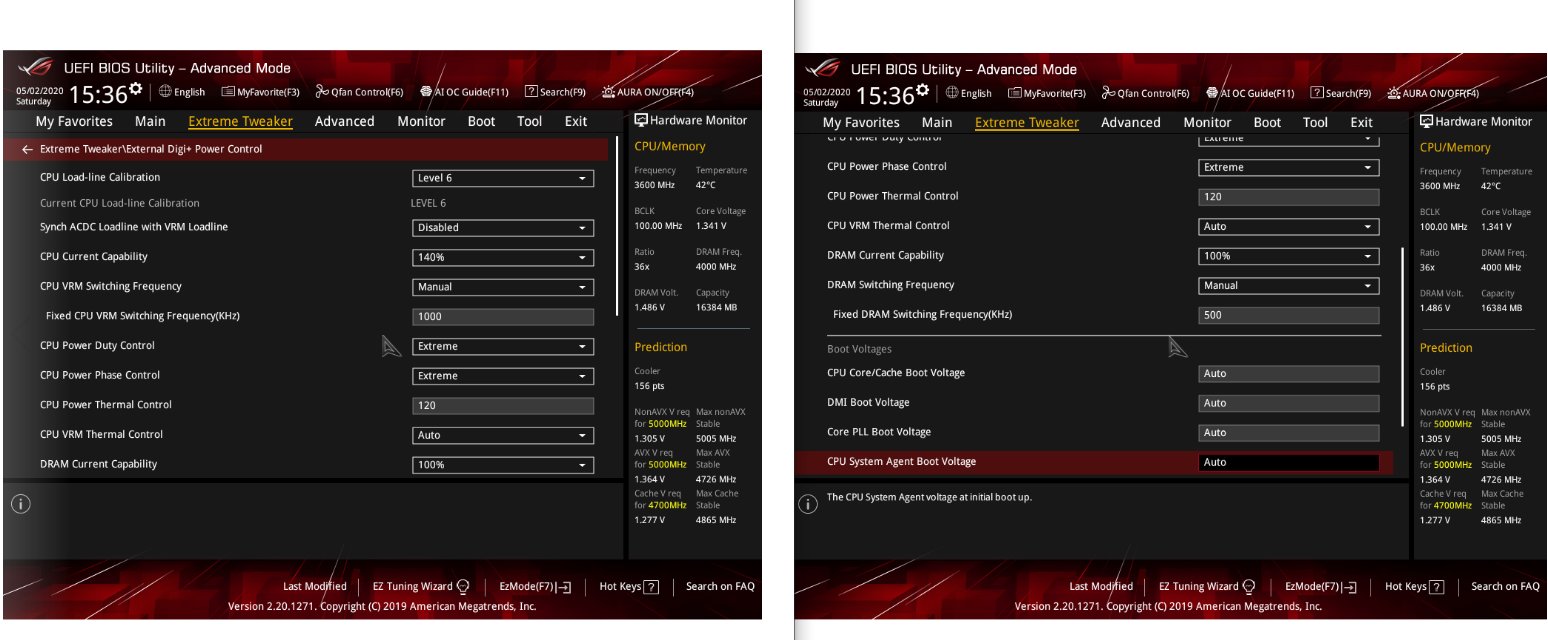1548x640 pixels.
Task: Select the Exit tab in right BIOS screen
Action: point(1362,122)
